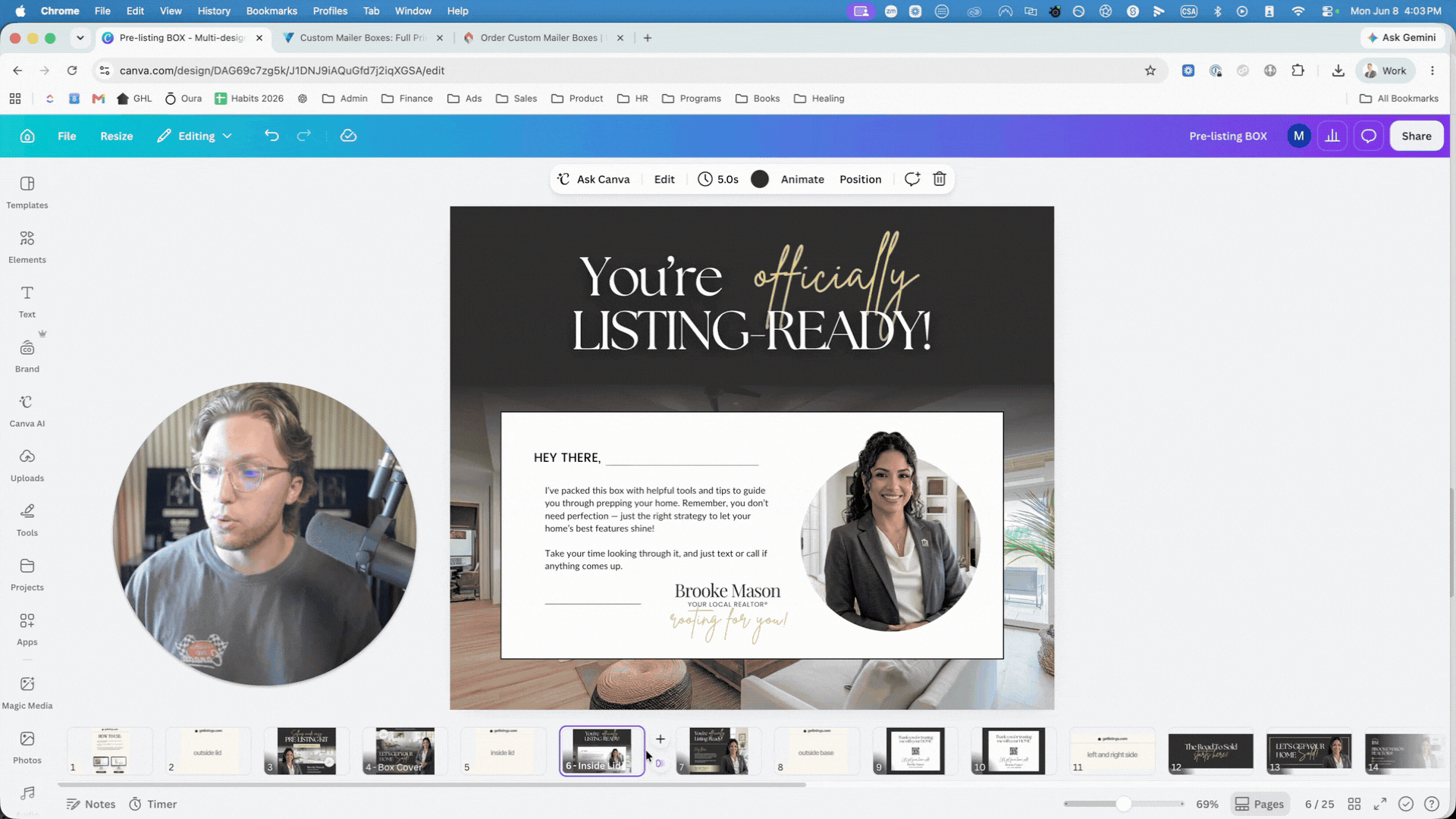
Task: Open a new Chrome tab
Action: pyautogui.click(x=648, y=38)
